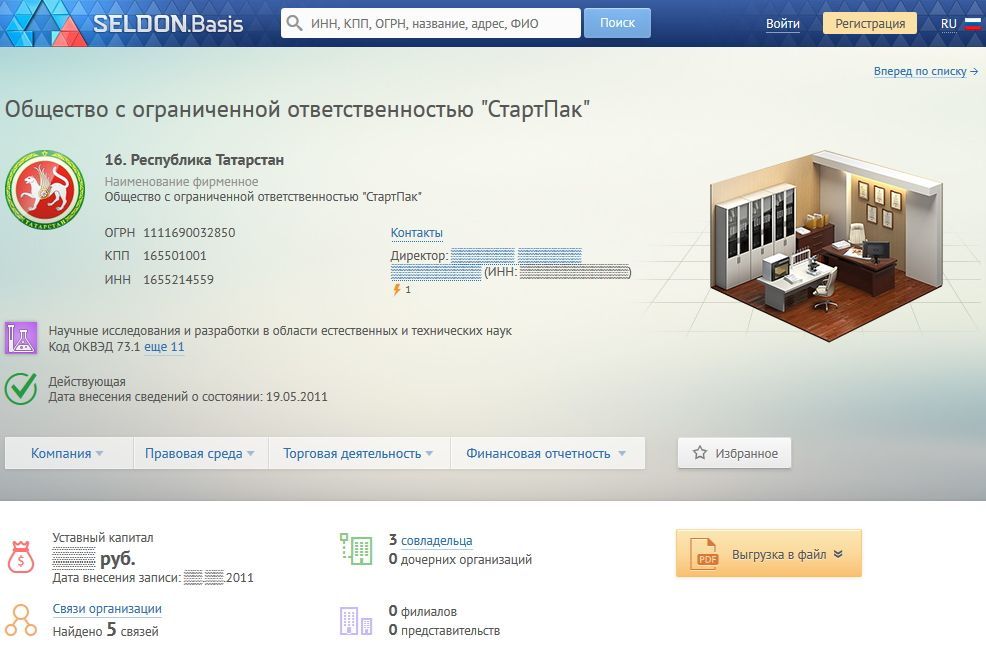This screenshot has height=653, width=986.
Task: Expand the Компания dropdown menu
Action: 68,453
